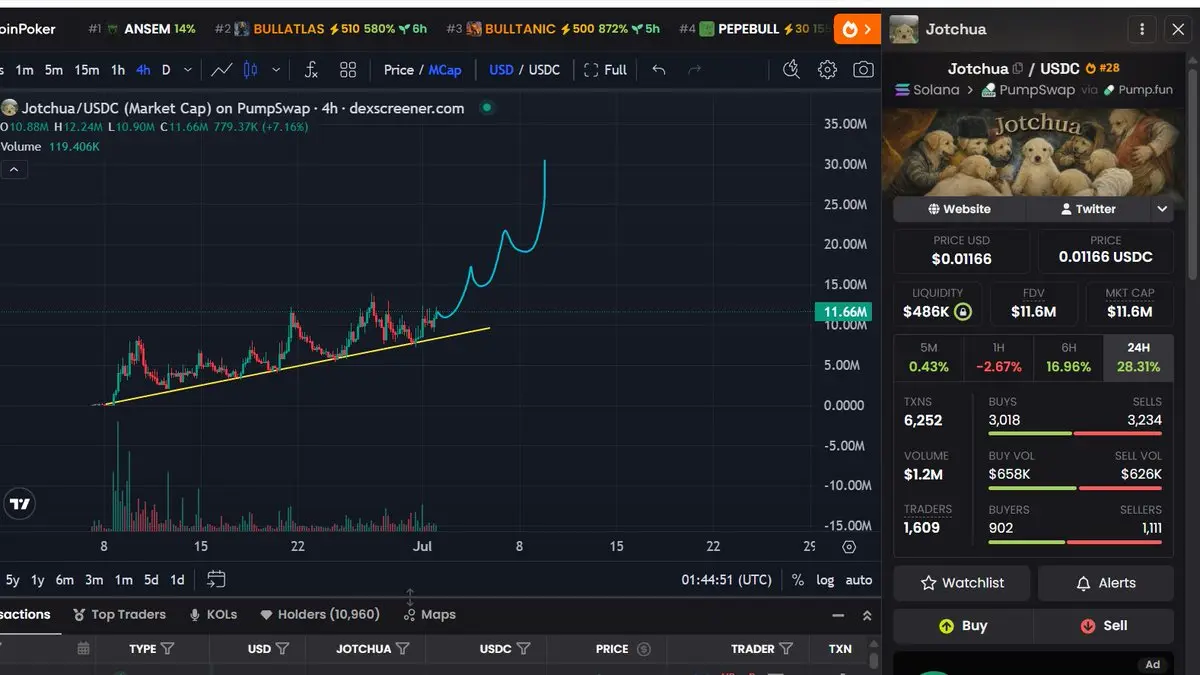Viewport: 1200px width, 675px height.
Task: Expand transactions panel with double chevron
Action: click(867, 615)
